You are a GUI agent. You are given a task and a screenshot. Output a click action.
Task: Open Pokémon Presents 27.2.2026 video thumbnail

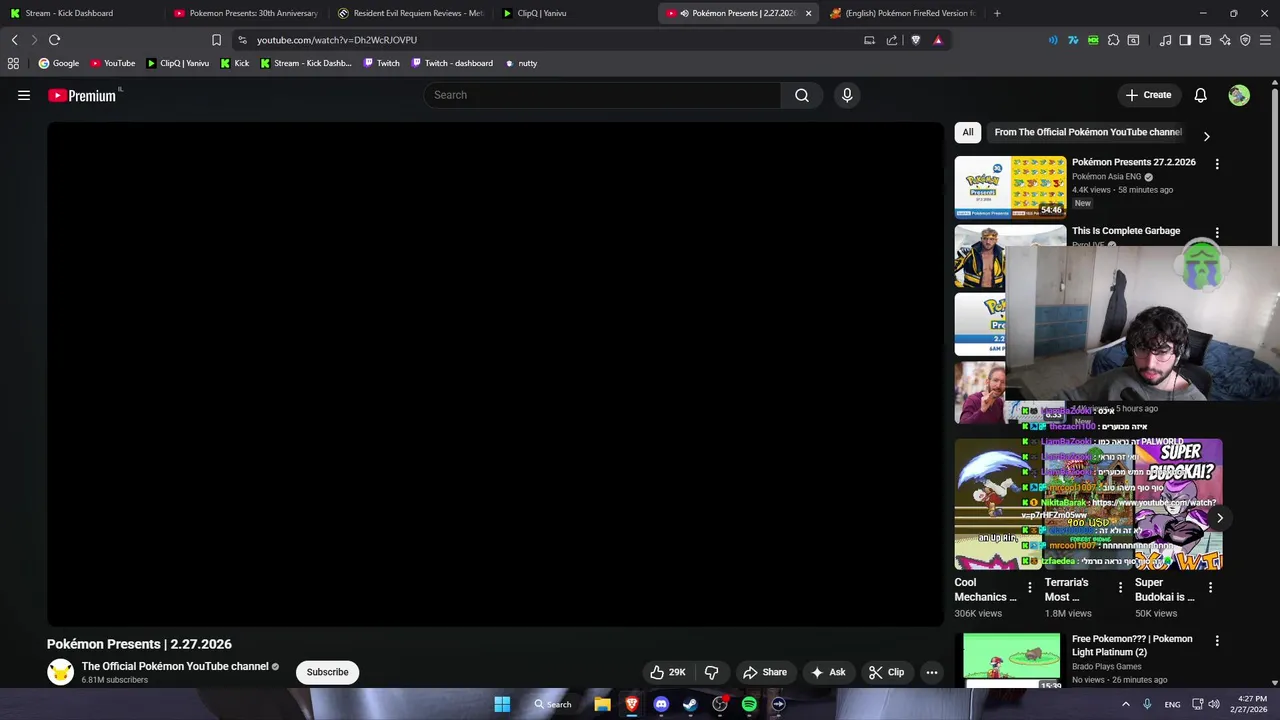pos(1010,187)
